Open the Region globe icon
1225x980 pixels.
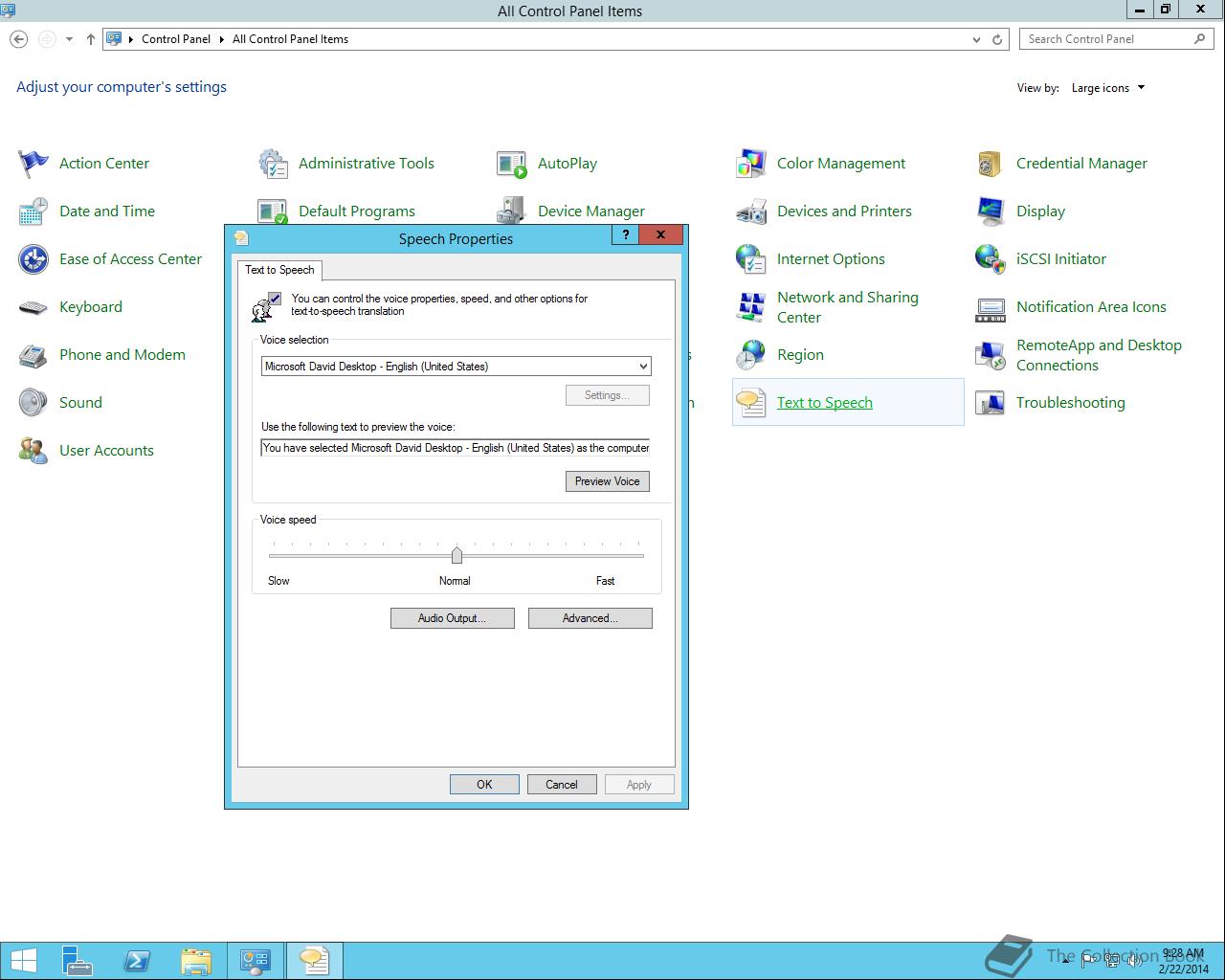point(751,355)
